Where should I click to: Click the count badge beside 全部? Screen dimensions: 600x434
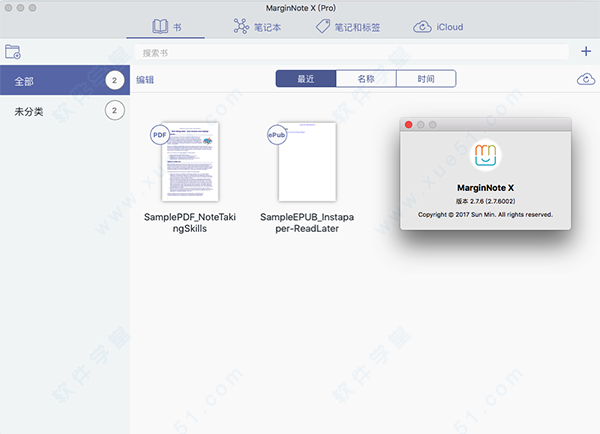point(114,80)
